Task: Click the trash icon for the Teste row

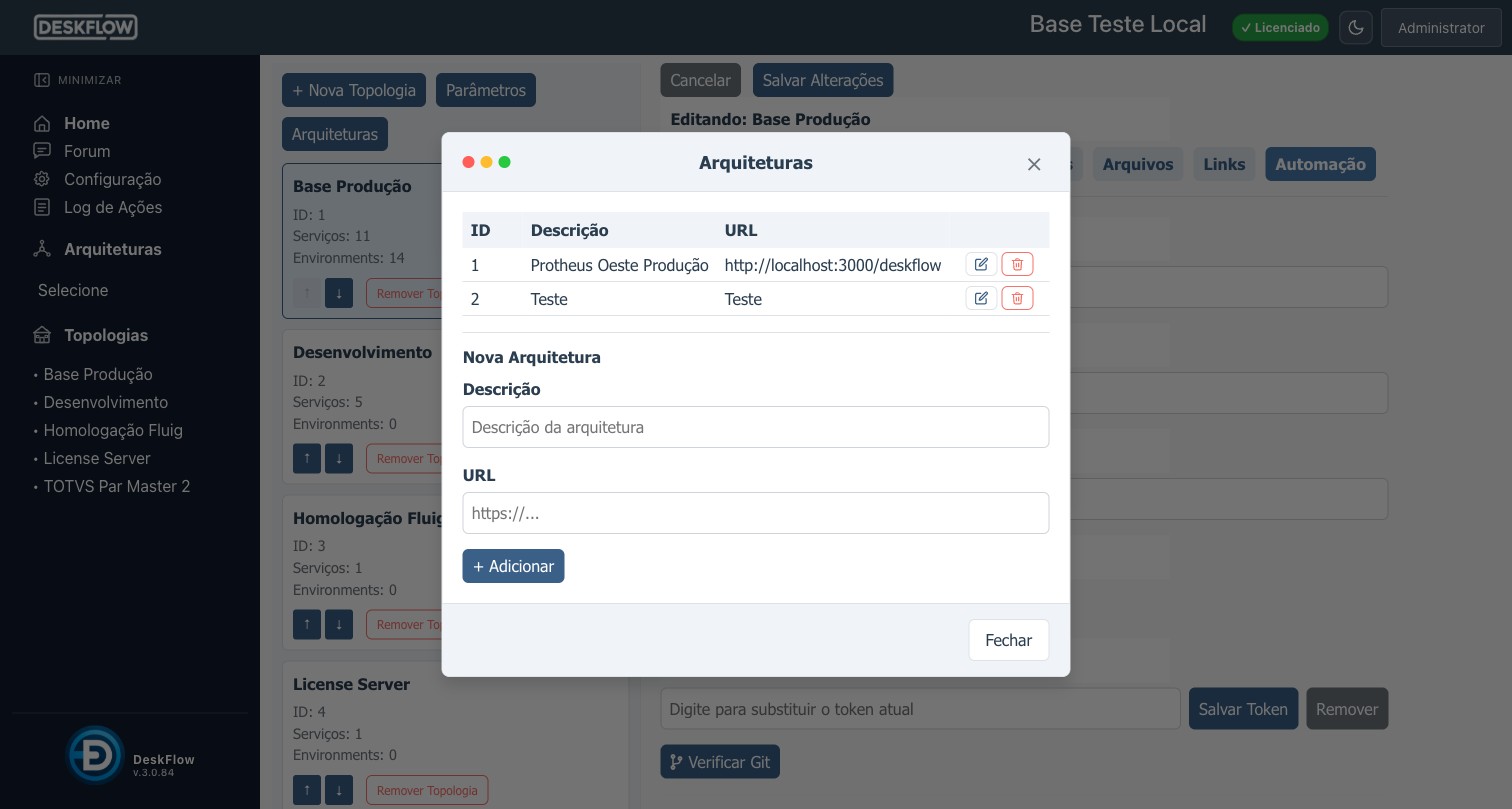Action: click(x=1017, y=298)
